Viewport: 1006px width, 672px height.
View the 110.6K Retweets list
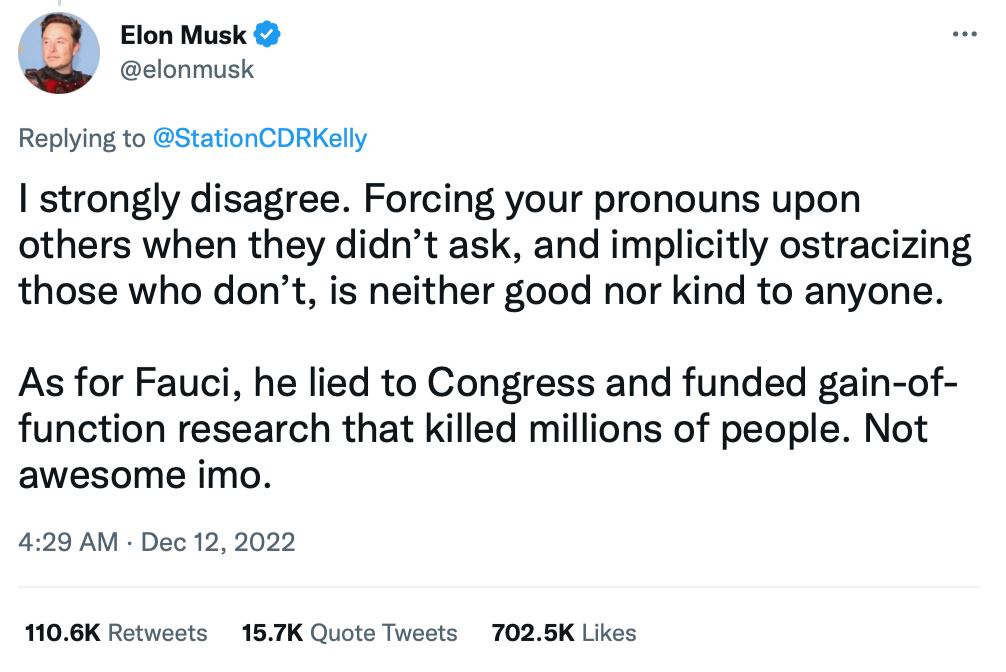(115, 632)
